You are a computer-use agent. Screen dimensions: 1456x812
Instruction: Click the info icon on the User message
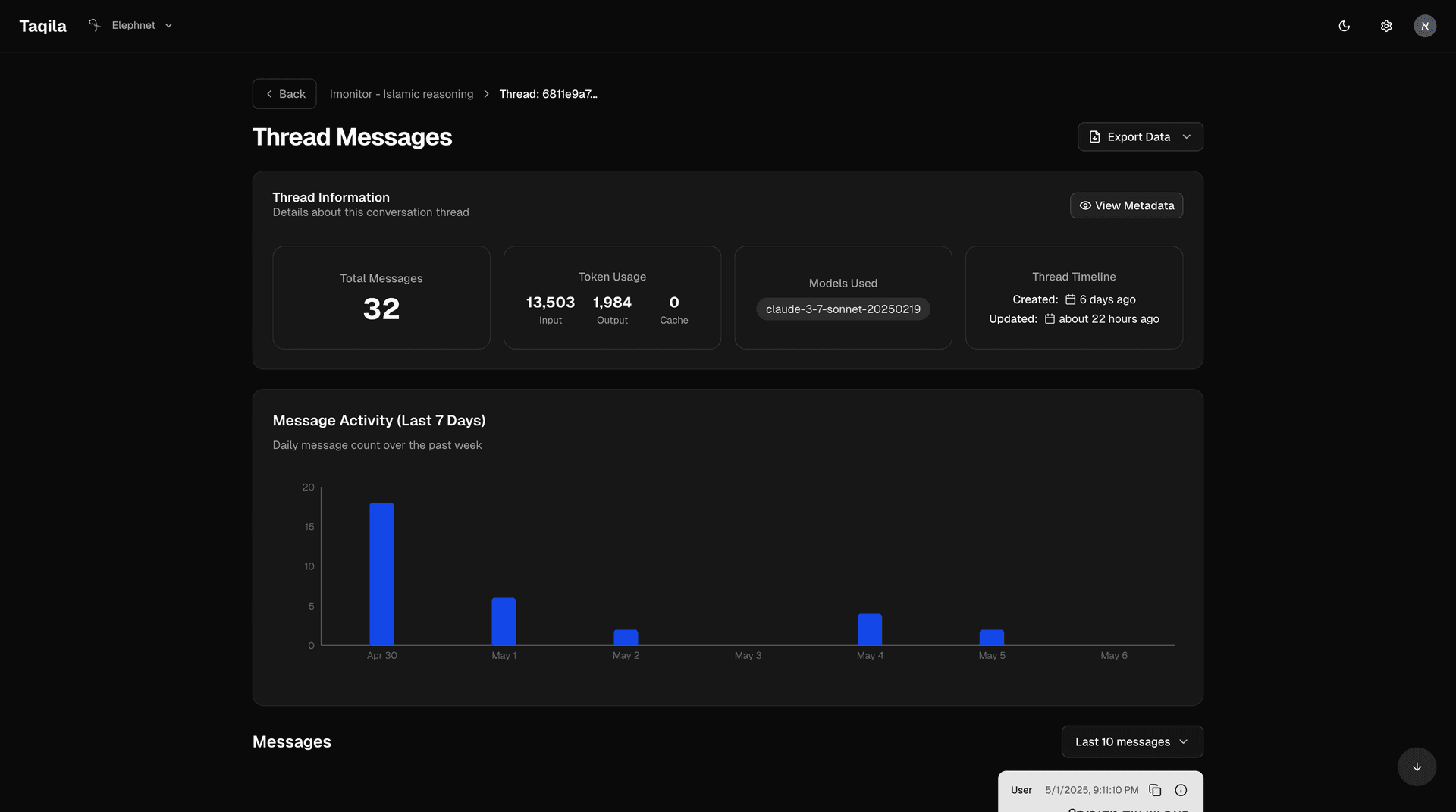pos(1180,790)
